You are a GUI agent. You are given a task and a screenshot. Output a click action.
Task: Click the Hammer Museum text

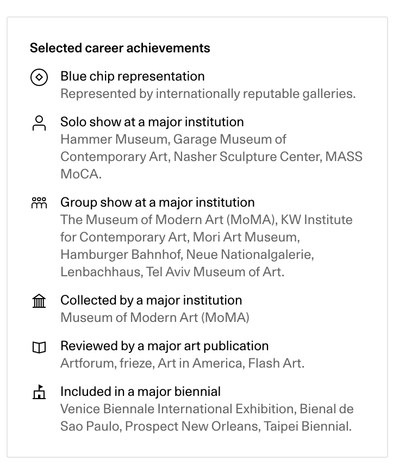click(x=115, y=139)
